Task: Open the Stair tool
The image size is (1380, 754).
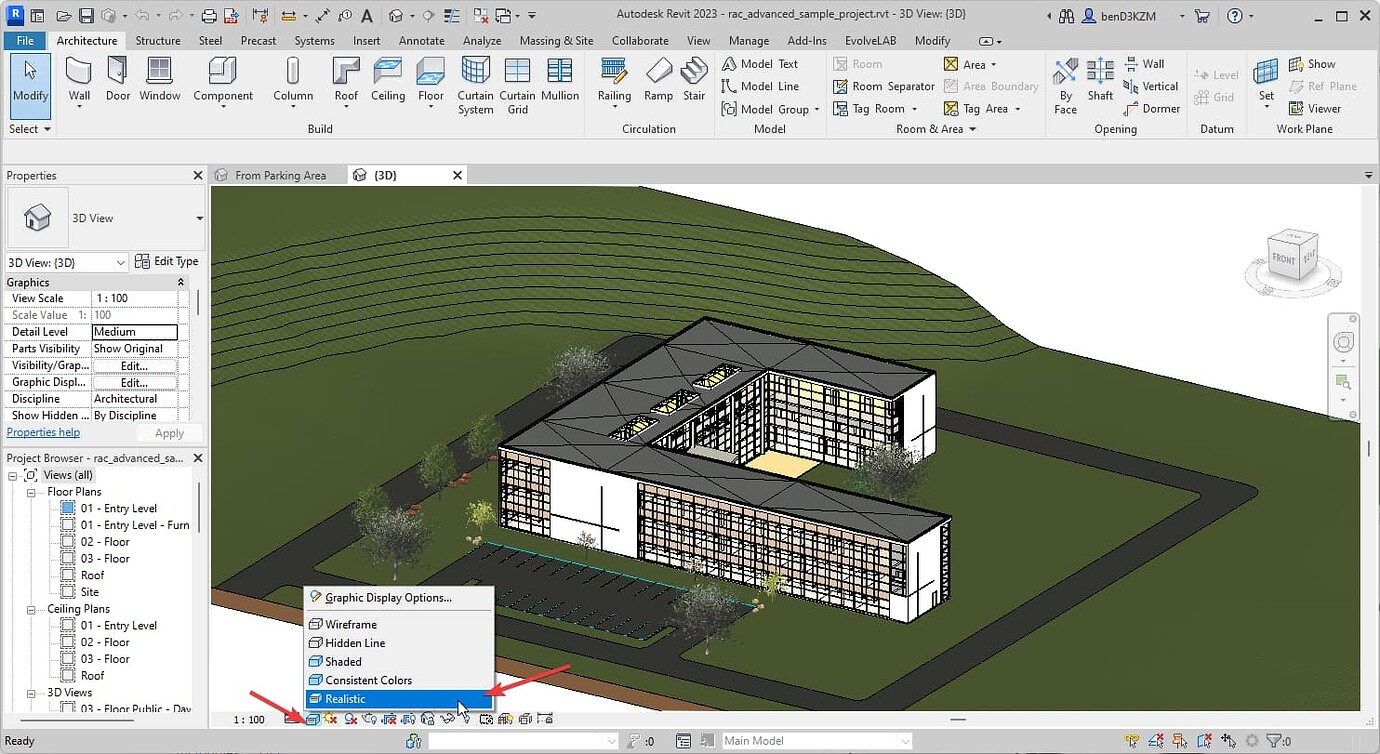Action: (694, 80)
